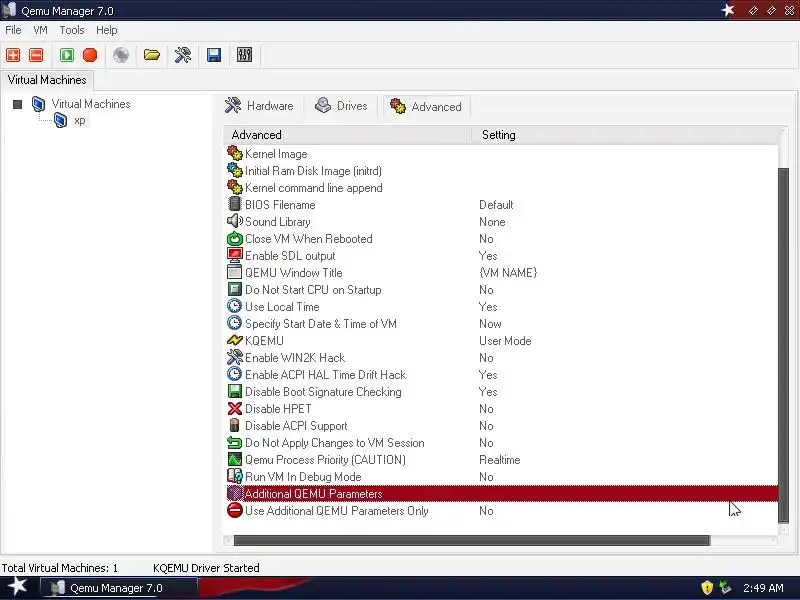The image size is (800, 600).
Task: Click the None sound library value
Action: [x=492, y=222]
